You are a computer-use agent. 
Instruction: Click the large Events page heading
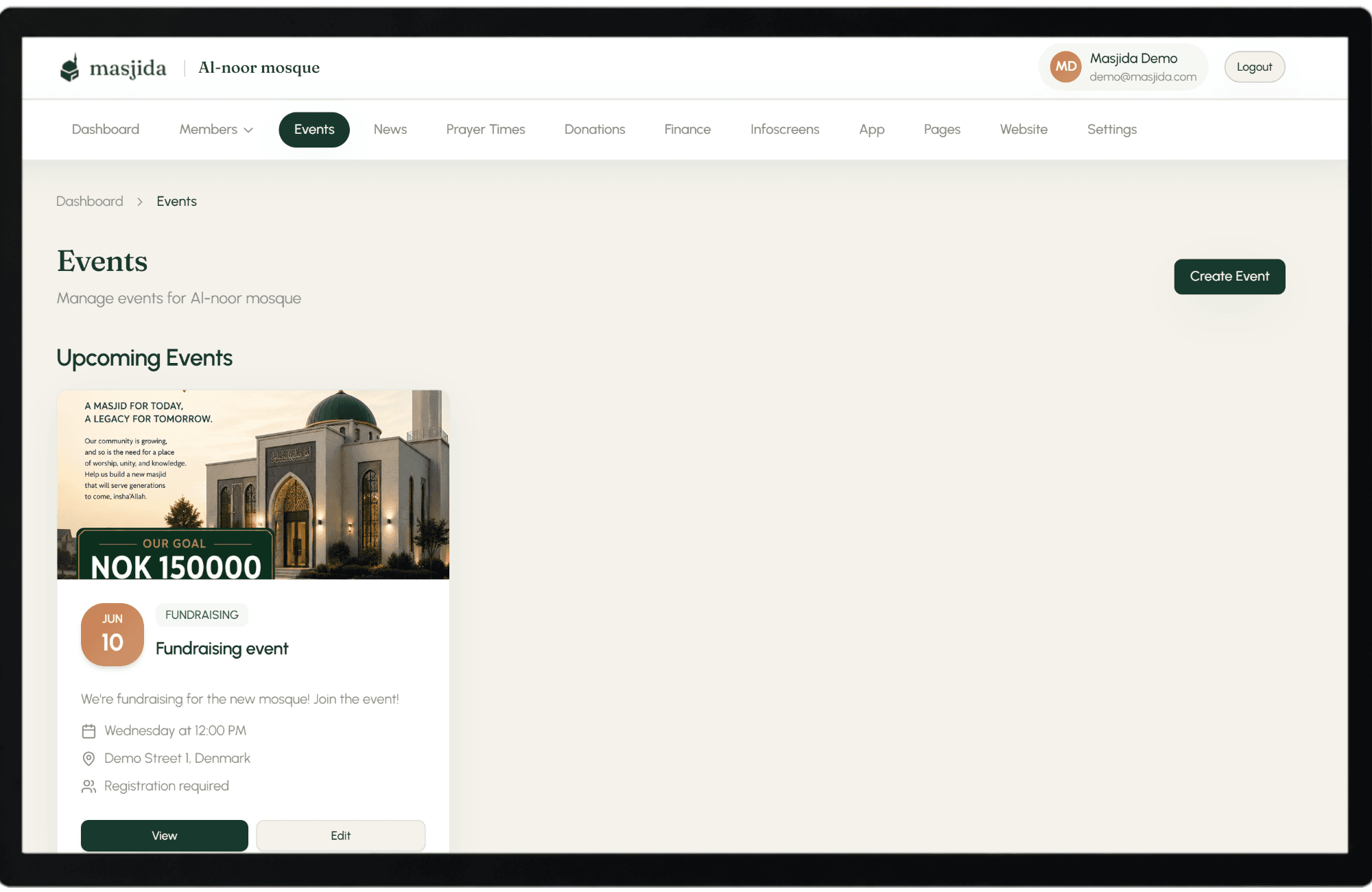[x=102, y=261]
